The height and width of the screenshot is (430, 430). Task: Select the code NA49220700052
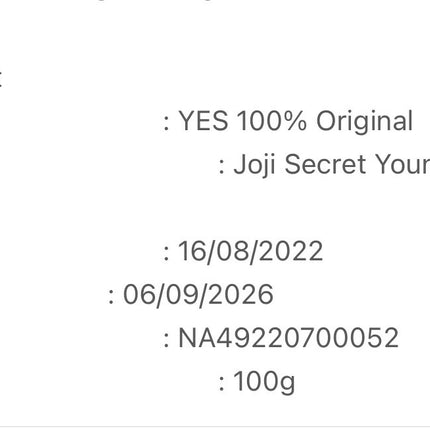click(288, 338)
